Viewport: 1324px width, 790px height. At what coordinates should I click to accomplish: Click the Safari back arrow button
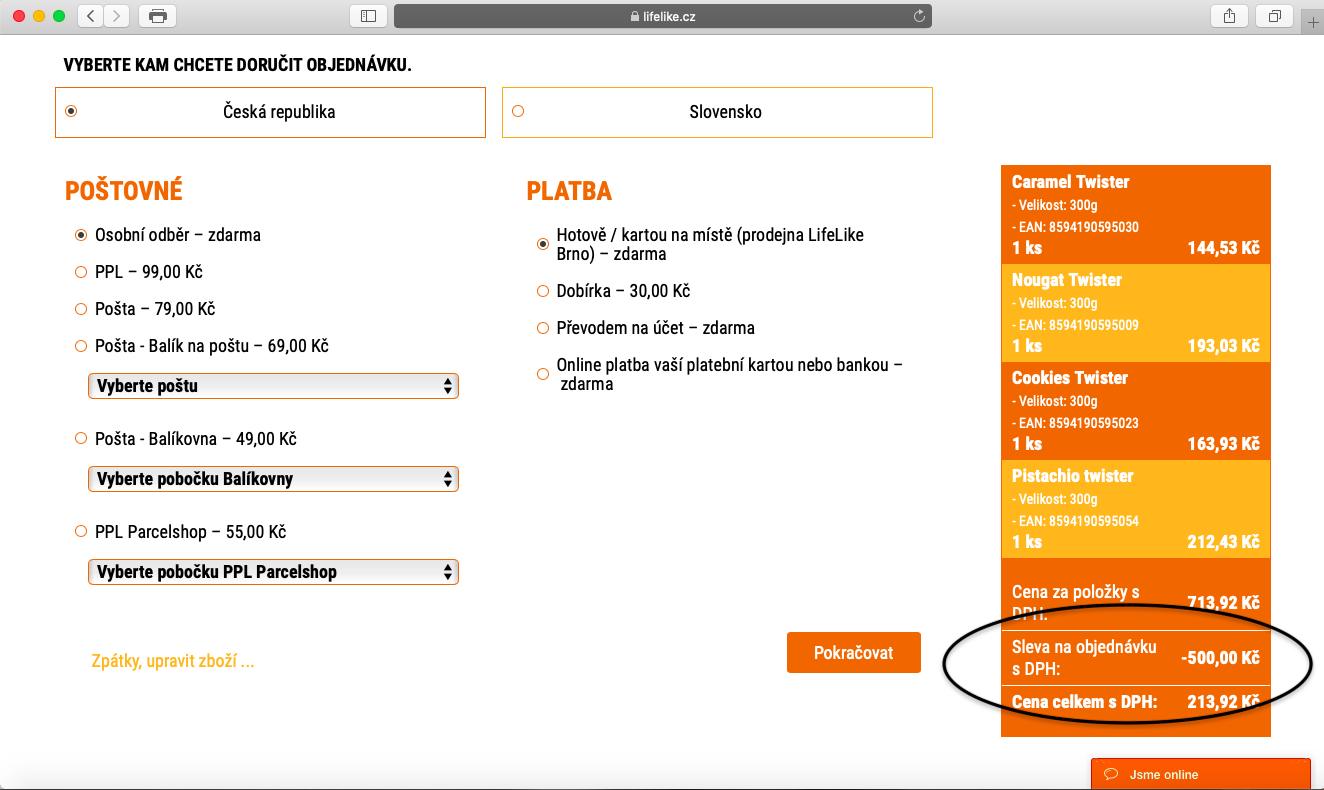91,16
